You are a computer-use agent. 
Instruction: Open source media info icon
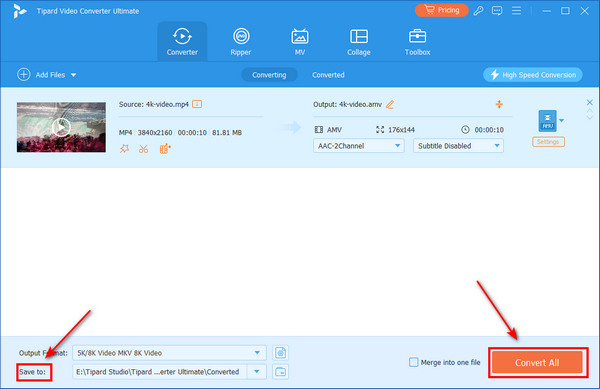tap(197, 104)
